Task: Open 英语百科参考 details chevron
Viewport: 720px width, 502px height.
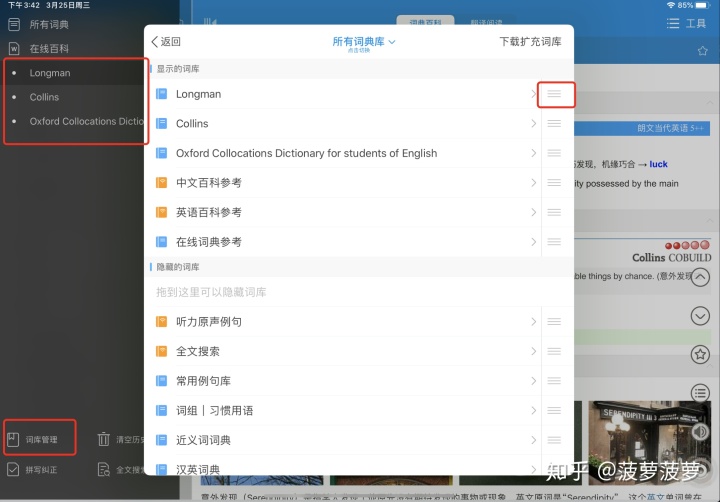Action: point(534,212)
